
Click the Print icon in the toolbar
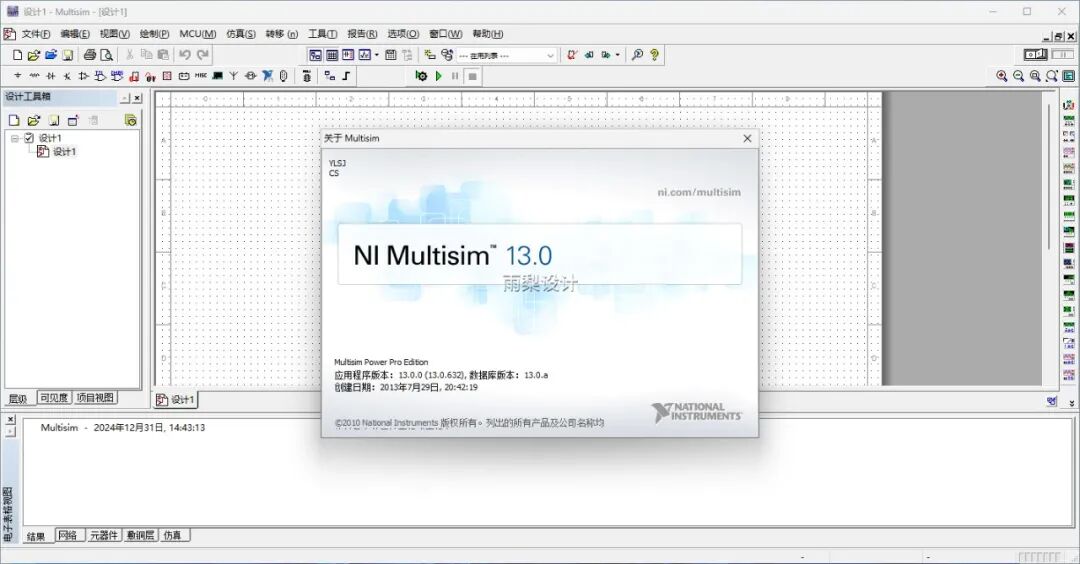90,55
